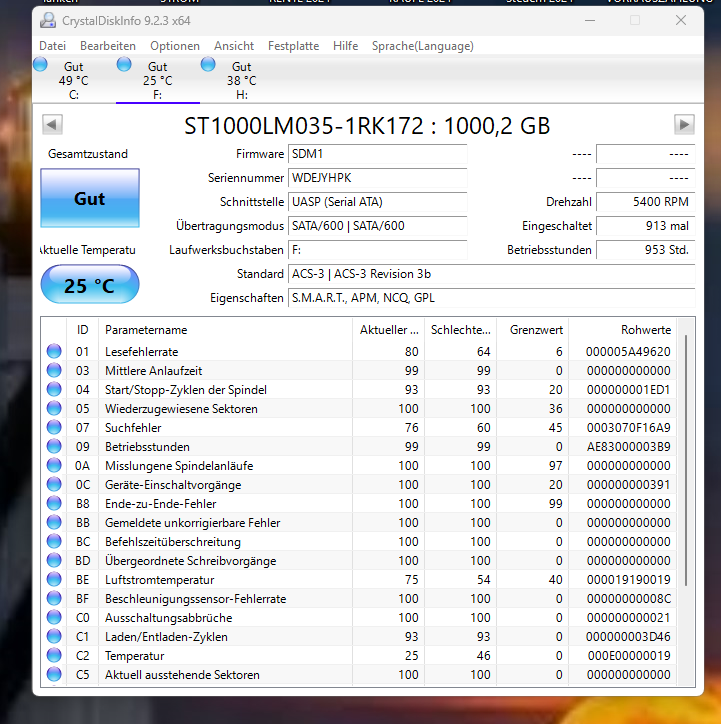
Task: Click the Betriebsstunden value 953 Std.
Action: pos(646,250)
